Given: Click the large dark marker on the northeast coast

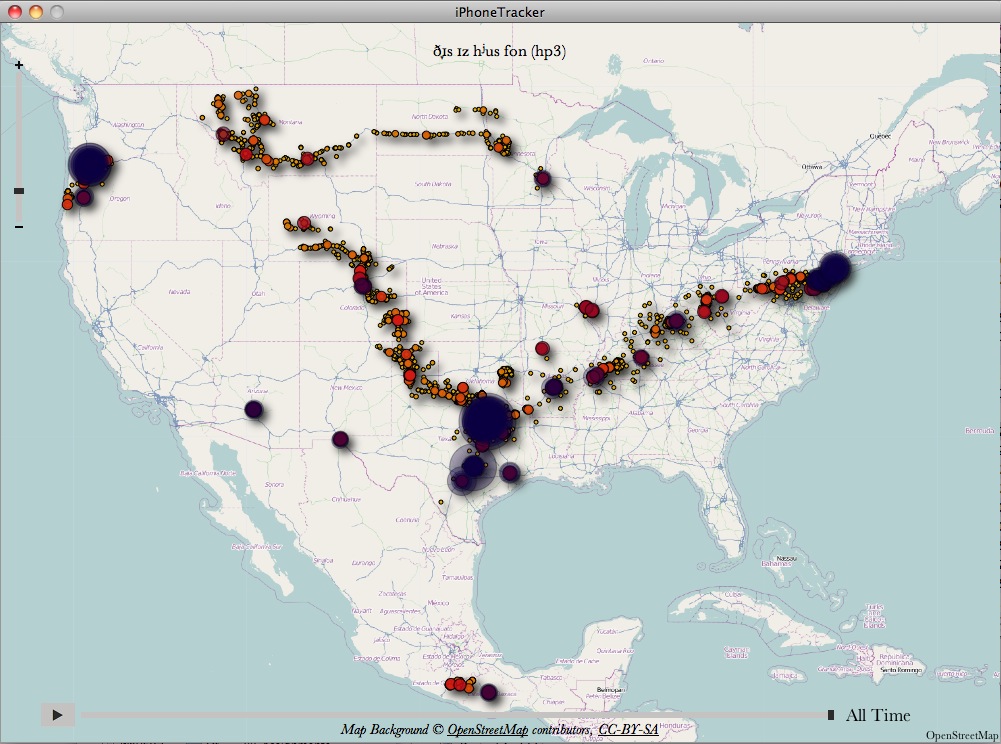Looking at the screenshot, I should [832, 268].
